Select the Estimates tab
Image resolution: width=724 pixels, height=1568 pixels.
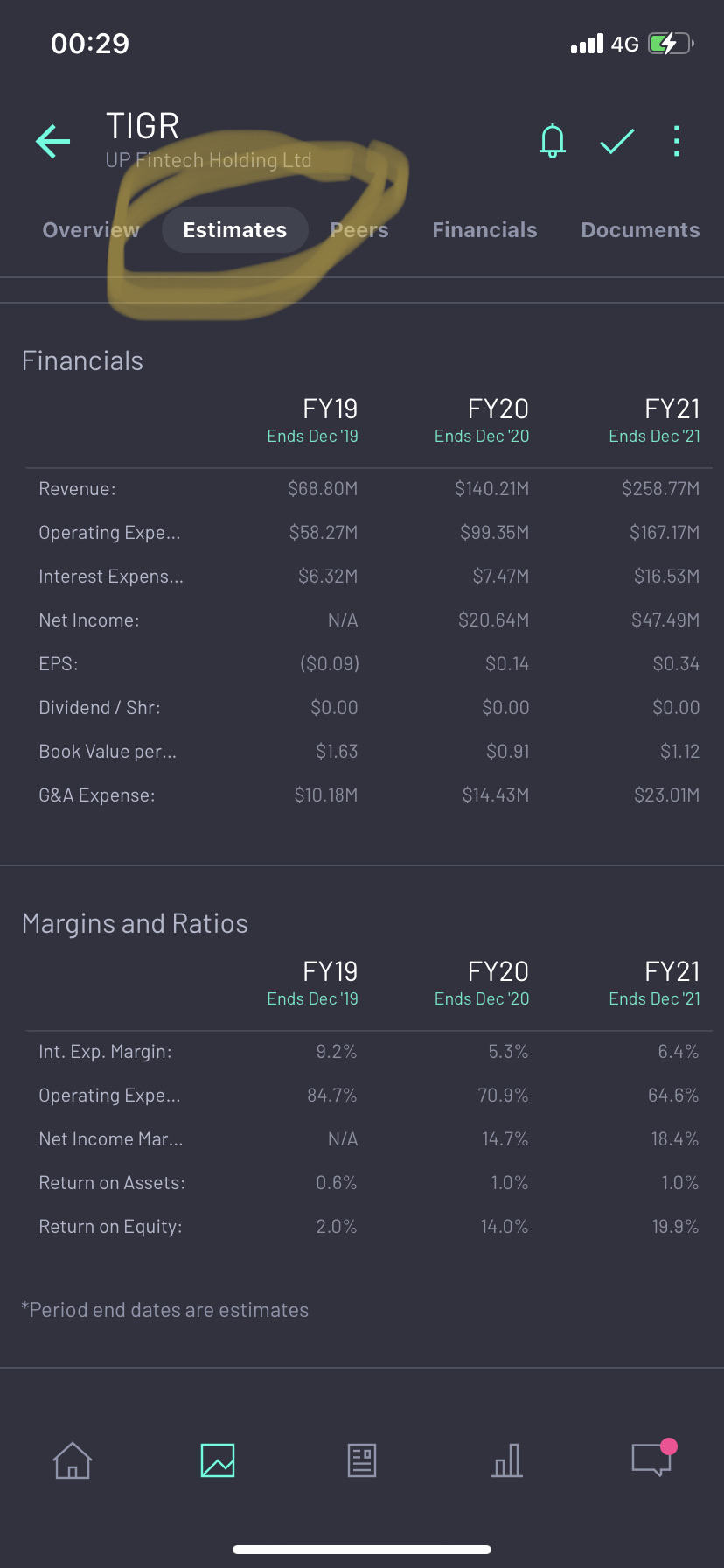click(235, 230)
